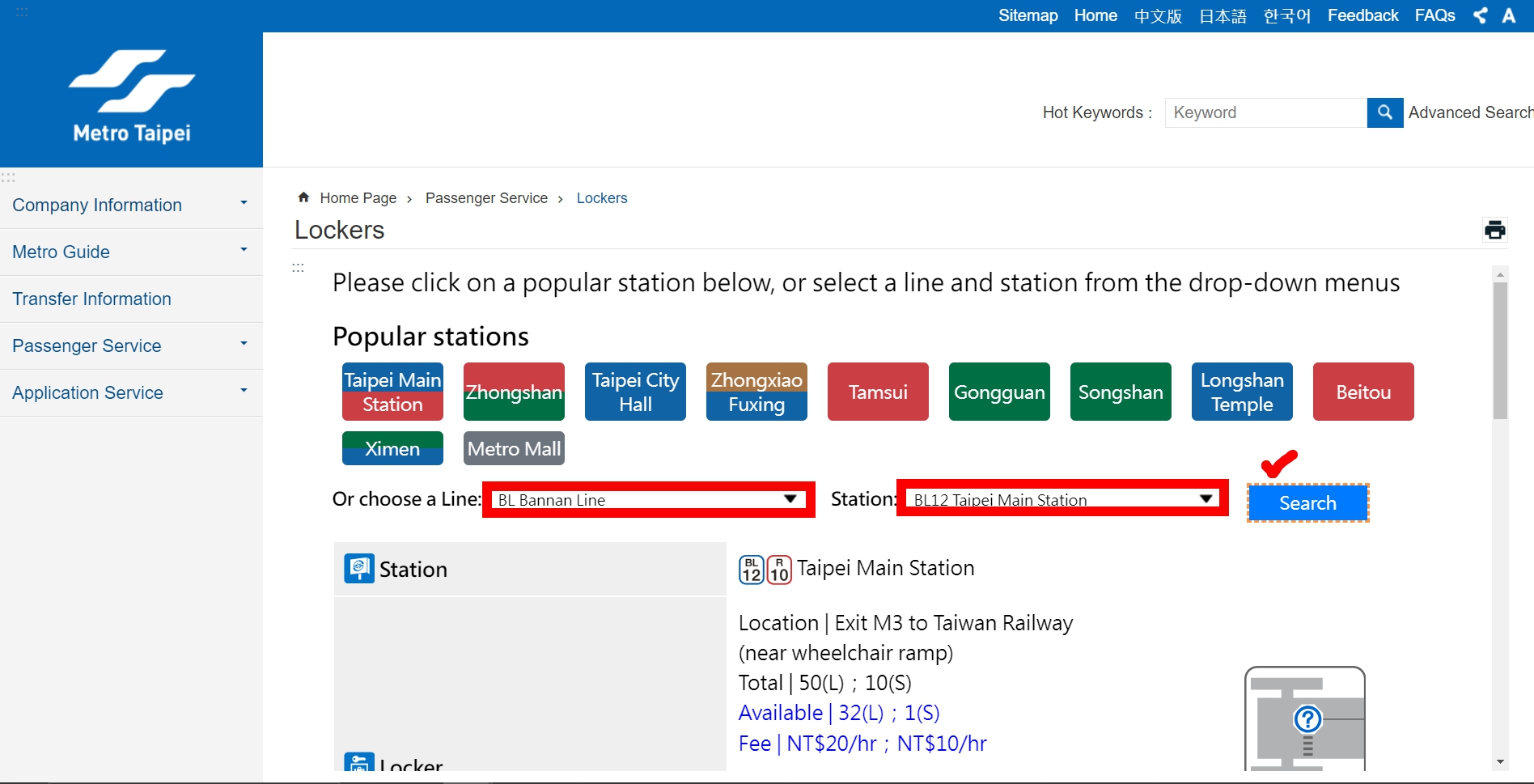Expand Passenger Service menu
The width and height of the screenshot is (1534, 784).
131,345
